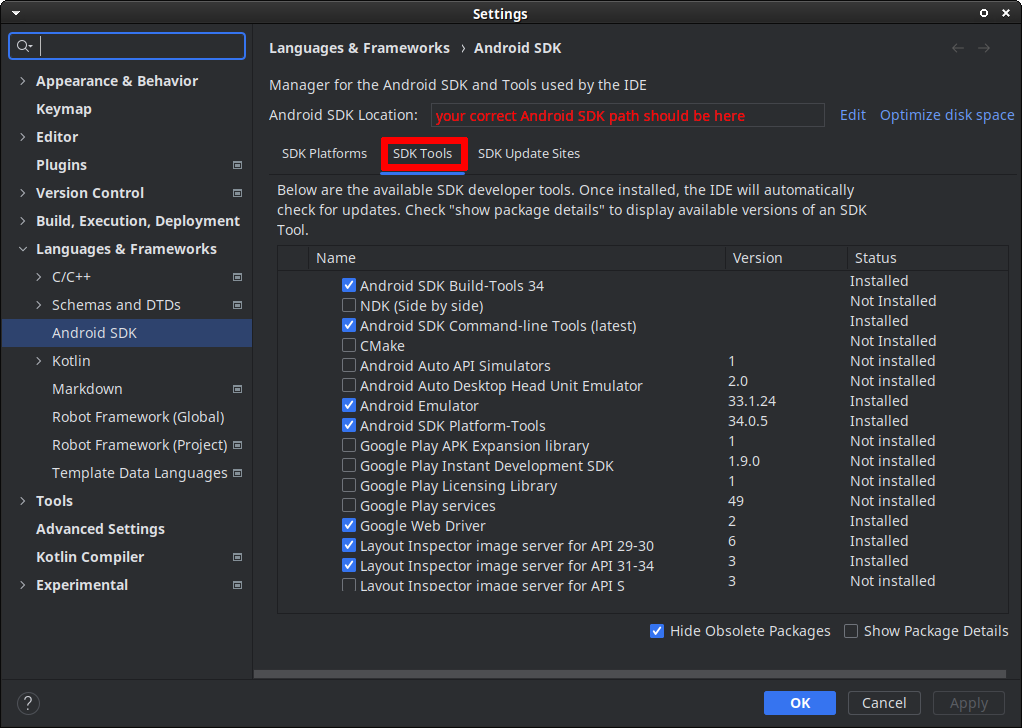Viewport: 1022px width, 728px height.
Task: Select Android SDK in the tree
Action: tap(127, 333)
